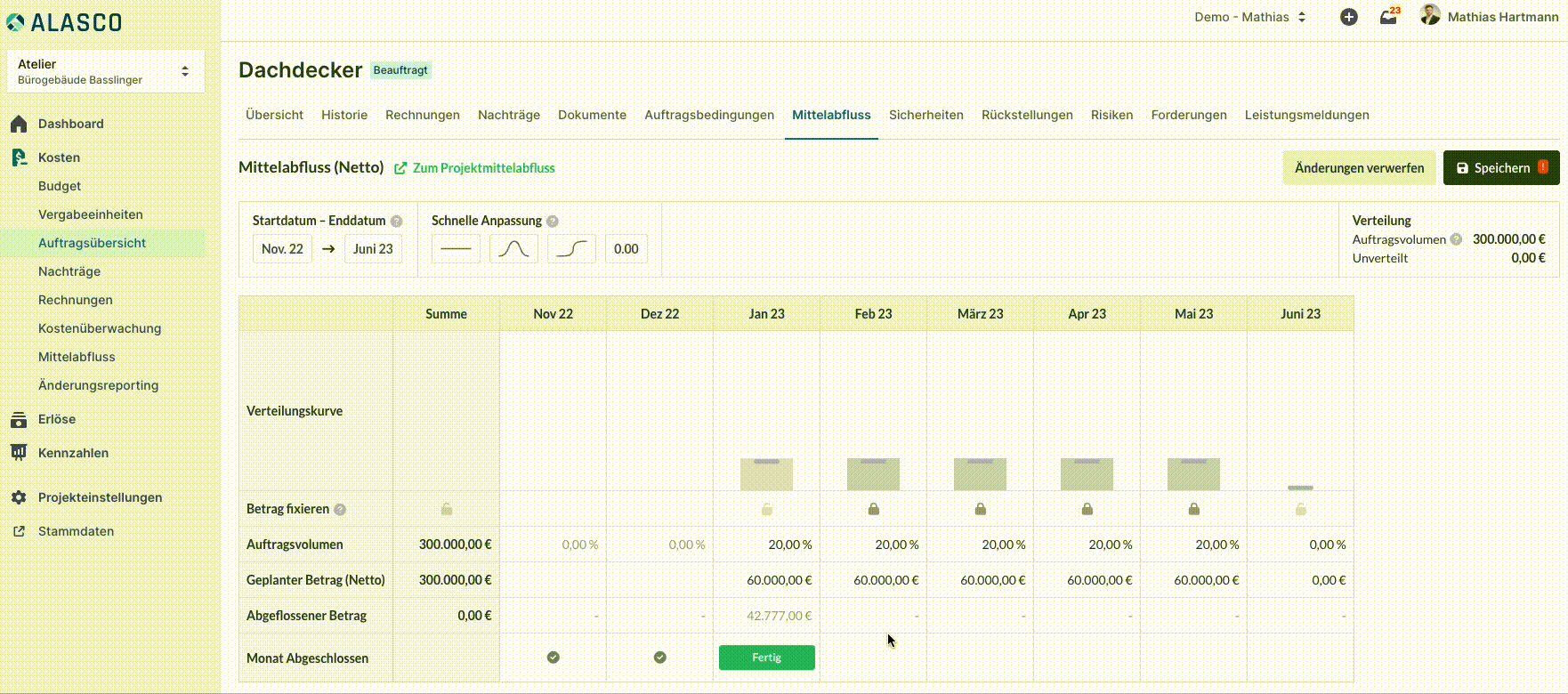Edit the Jan 23 Auftragsvolumen 20,00 % cell

pyautogui.click(x=767, y=545)
